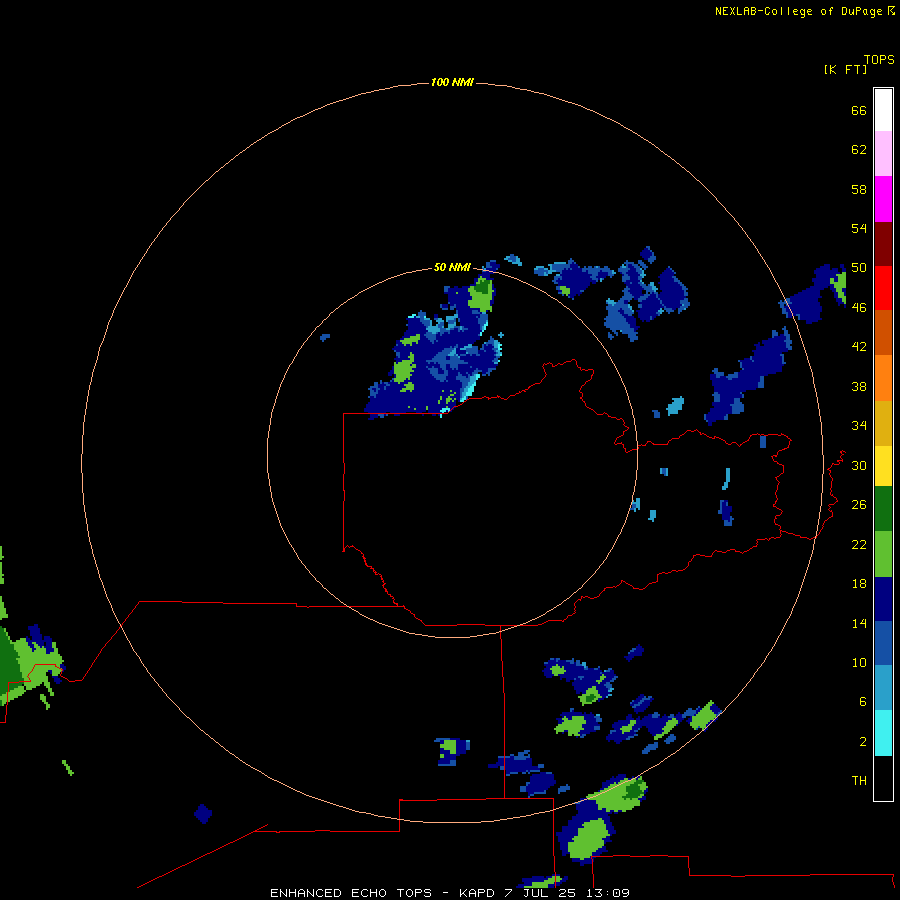Click the yellow legend swatch
The height and width of the screenshot is (900, 900).
(883, 465)
